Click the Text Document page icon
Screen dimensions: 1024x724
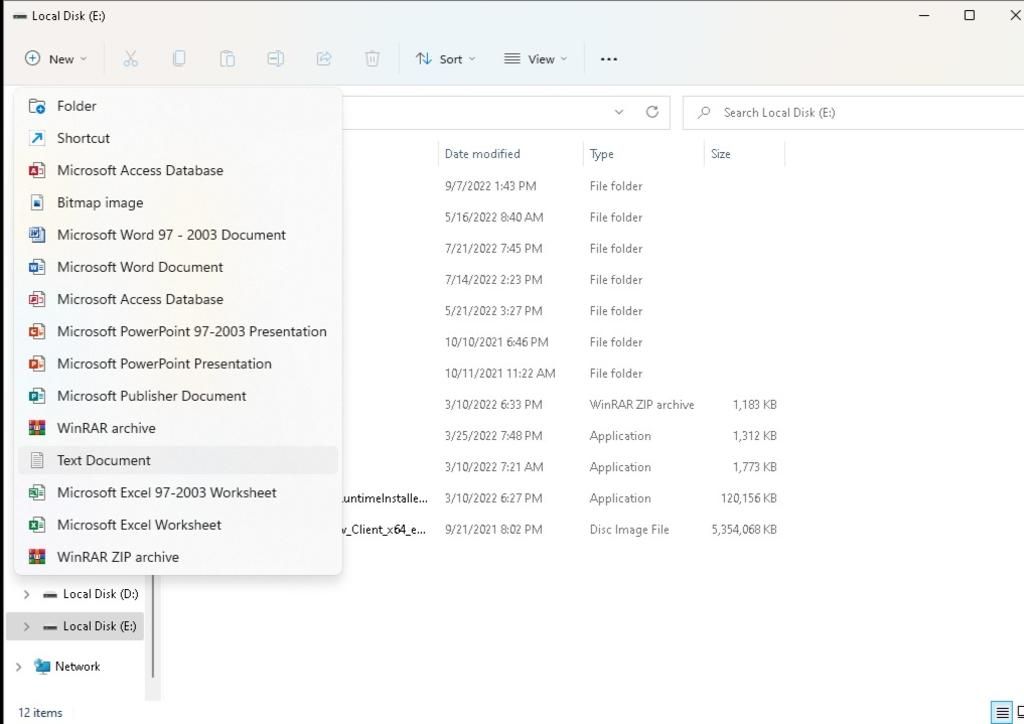[x=37, y=460]
